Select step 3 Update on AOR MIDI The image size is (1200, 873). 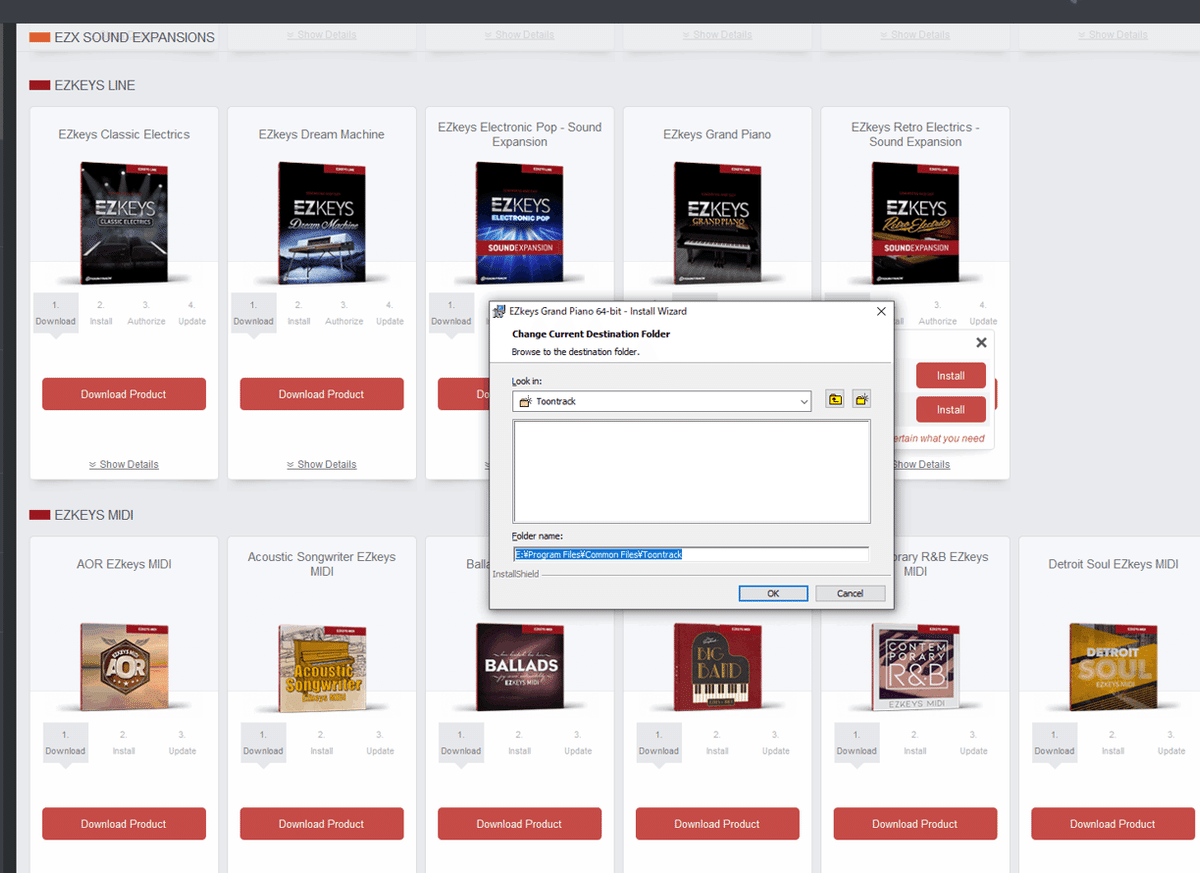click(182, 743)
